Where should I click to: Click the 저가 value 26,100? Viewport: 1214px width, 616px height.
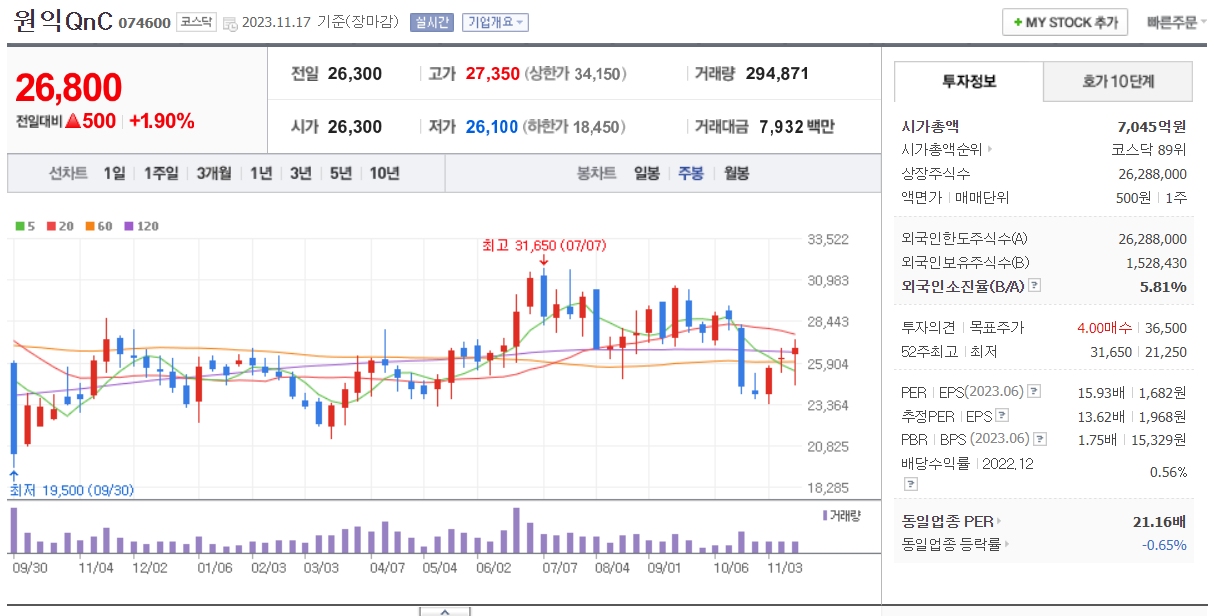pos(493,127)
